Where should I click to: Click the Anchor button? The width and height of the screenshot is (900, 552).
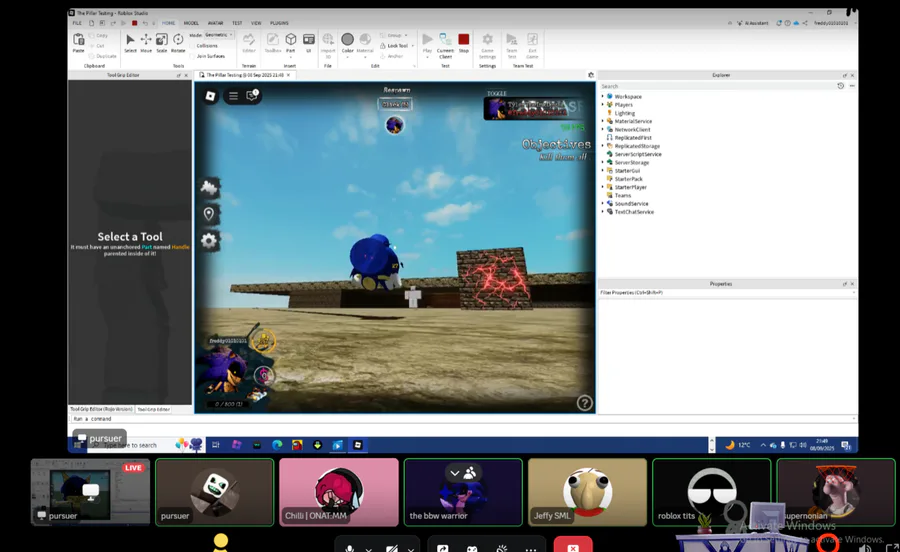[x=391, y=56]
